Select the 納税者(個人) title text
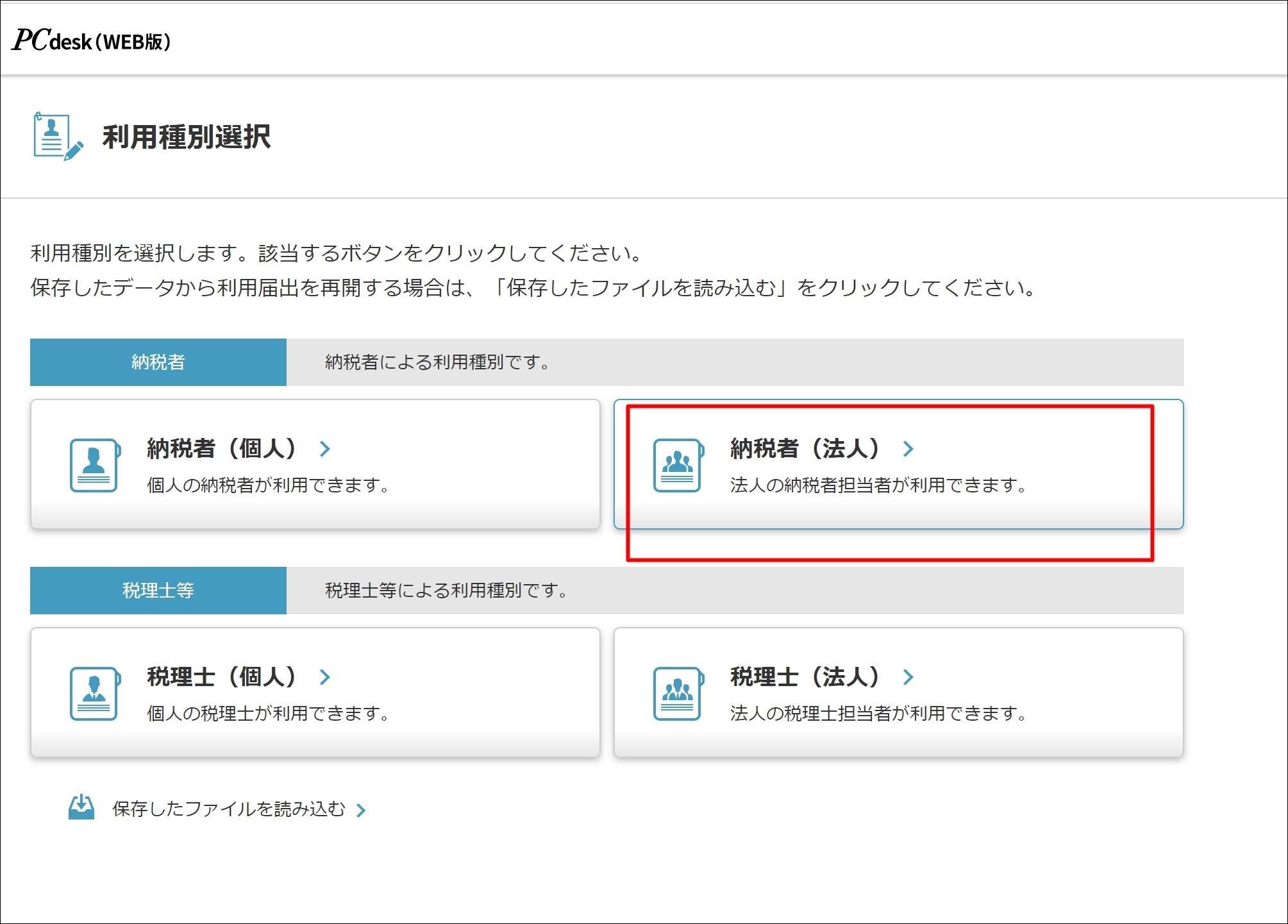1288x924 pixels. click(x=222, y=448)
